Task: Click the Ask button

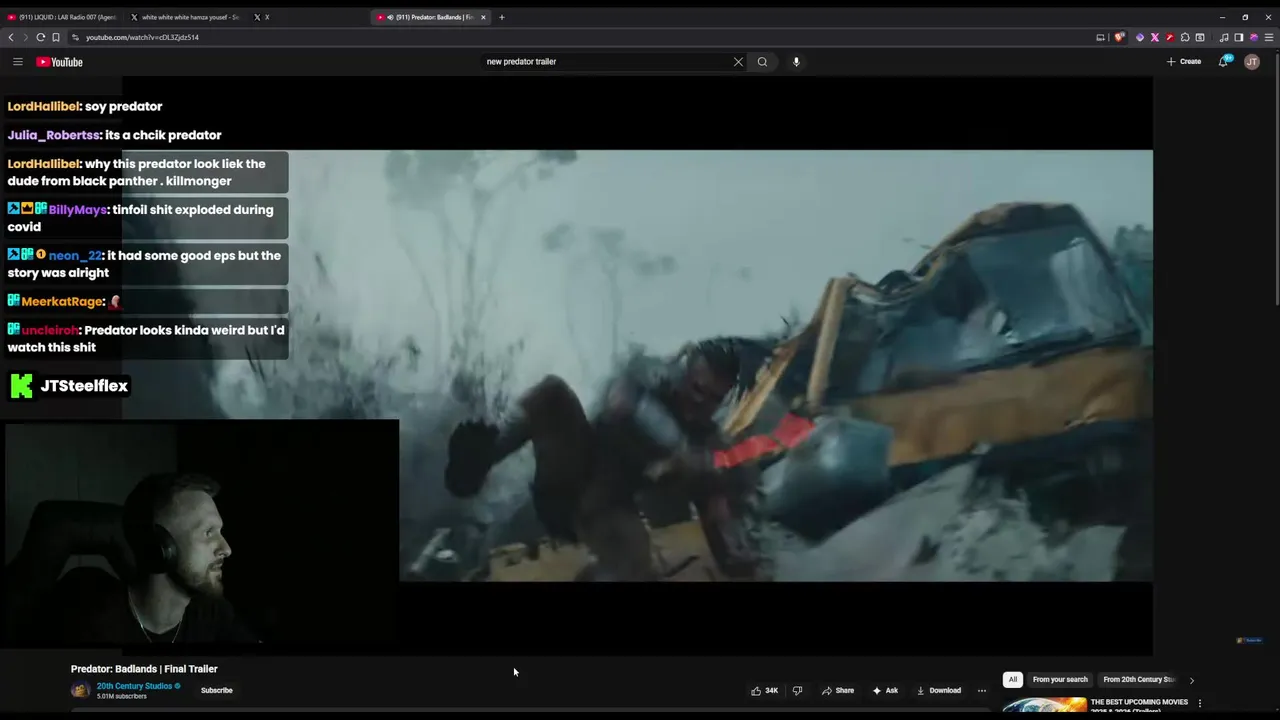Action: pyautogui.click(x=885, y=690)
